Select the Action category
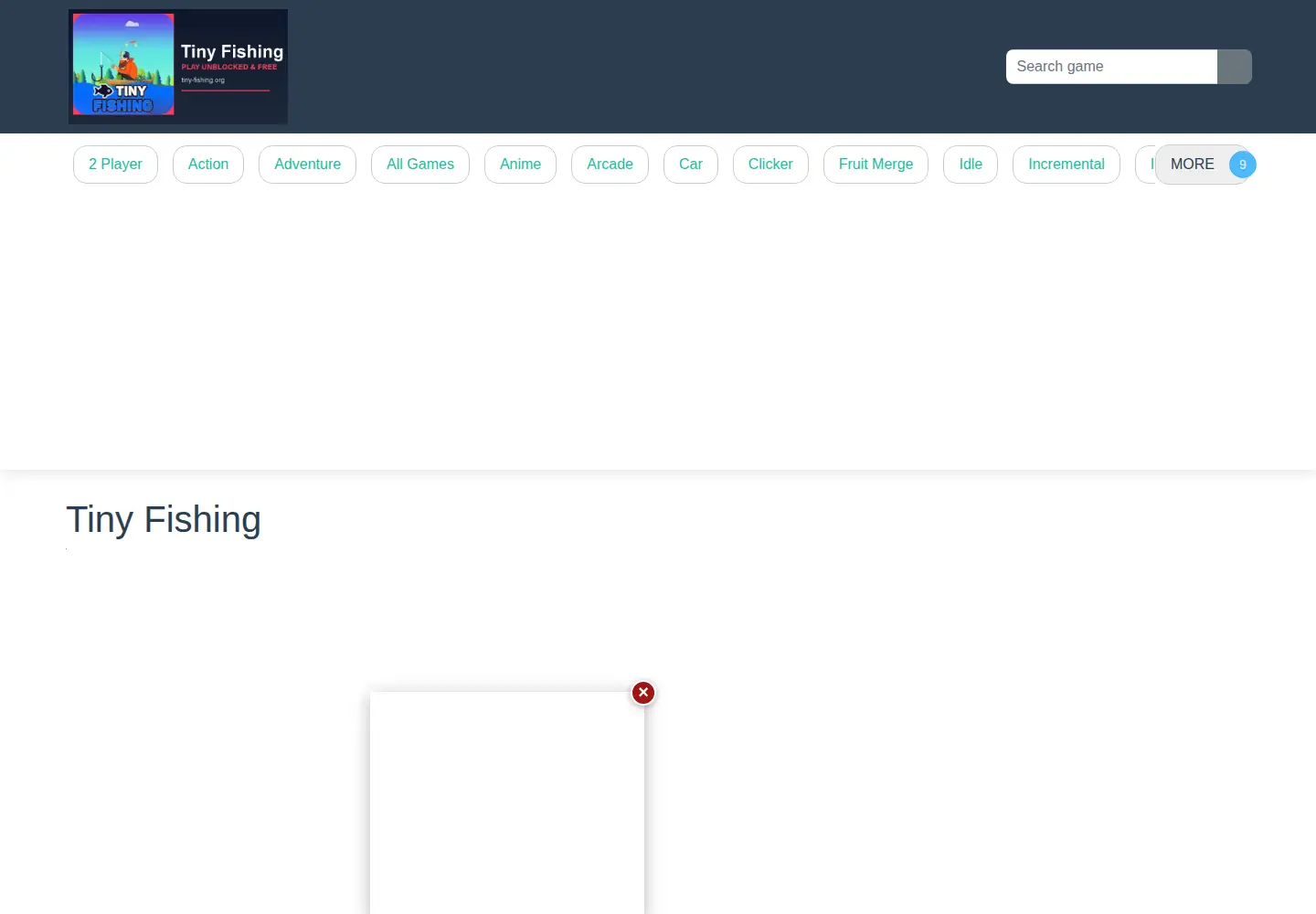1316x914 pixels. pyautogui.click(x=208, y=165)
